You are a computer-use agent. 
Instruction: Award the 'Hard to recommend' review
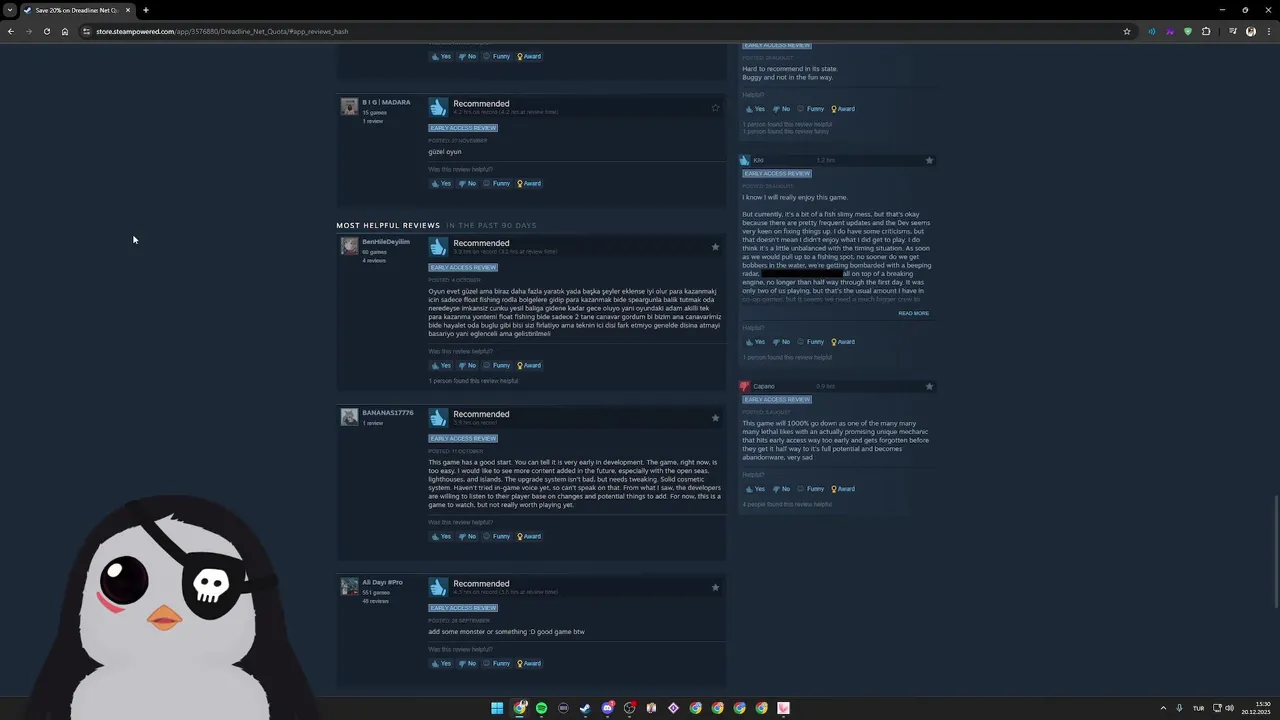point(843,109)
